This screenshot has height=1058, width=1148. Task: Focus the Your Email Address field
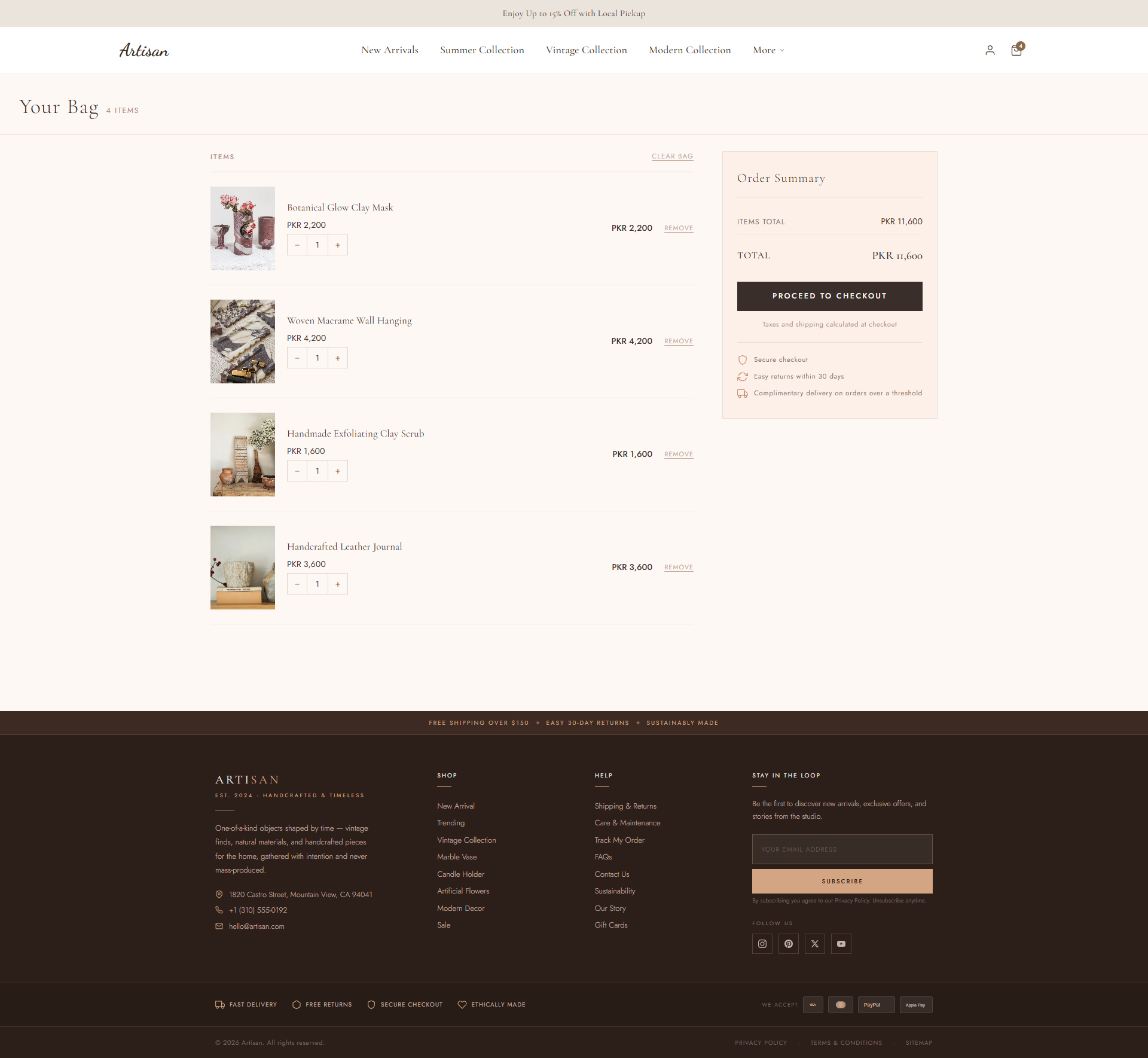pos(842,849)
